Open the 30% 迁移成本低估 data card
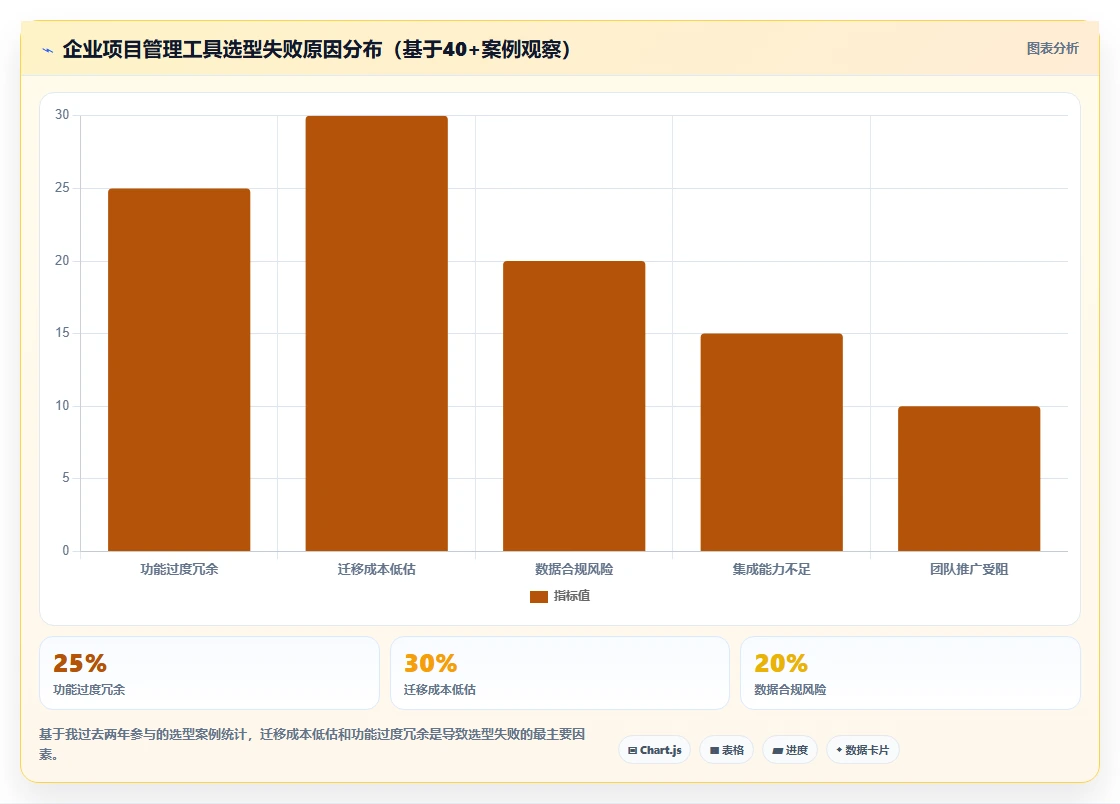This screenshot has height=804, width=1120. [560, 673]
